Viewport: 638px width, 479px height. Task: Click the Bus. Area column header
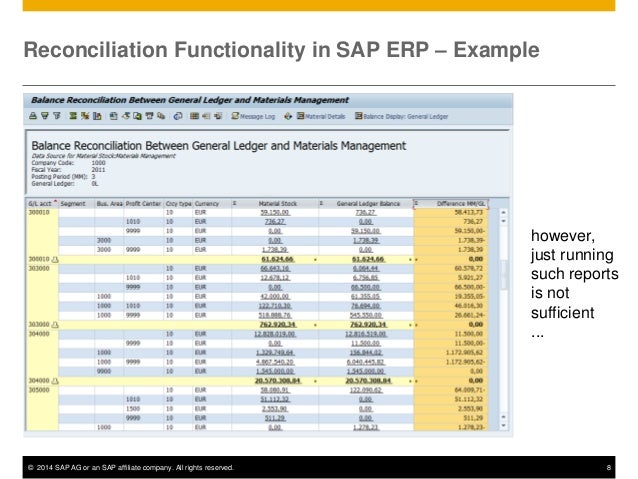pyautogui.click(x=109, y=203)
